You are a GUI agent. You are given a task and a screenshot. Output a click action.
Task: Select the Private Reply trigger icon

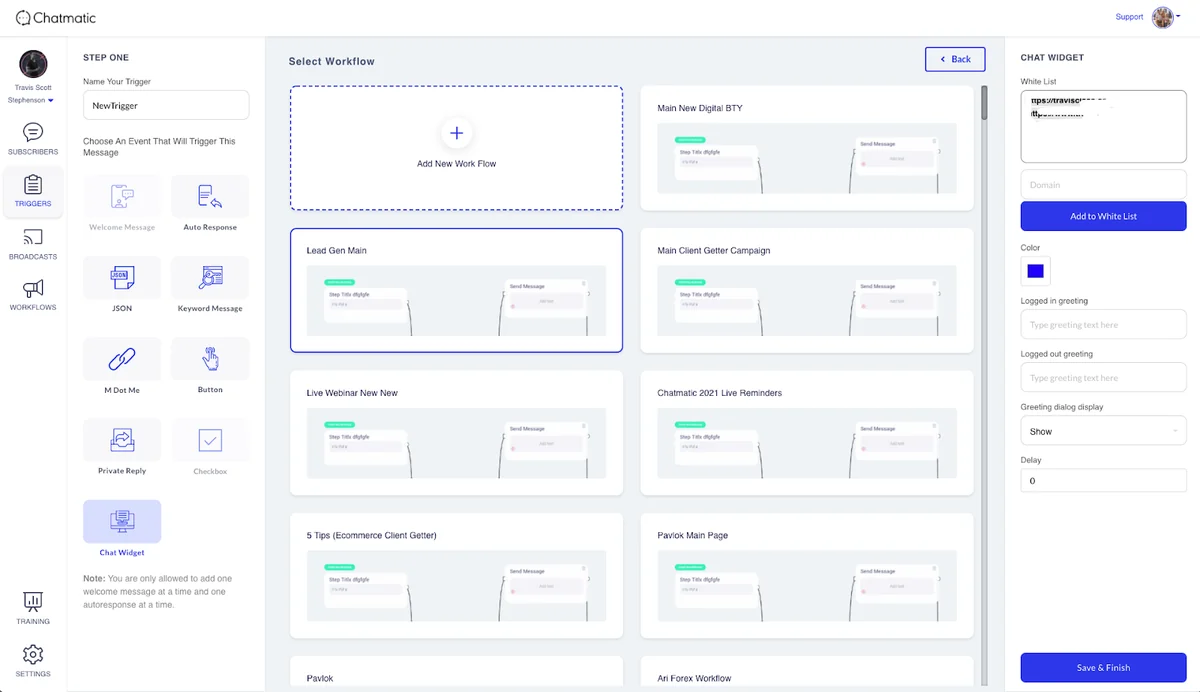click(x=122, y=440)
